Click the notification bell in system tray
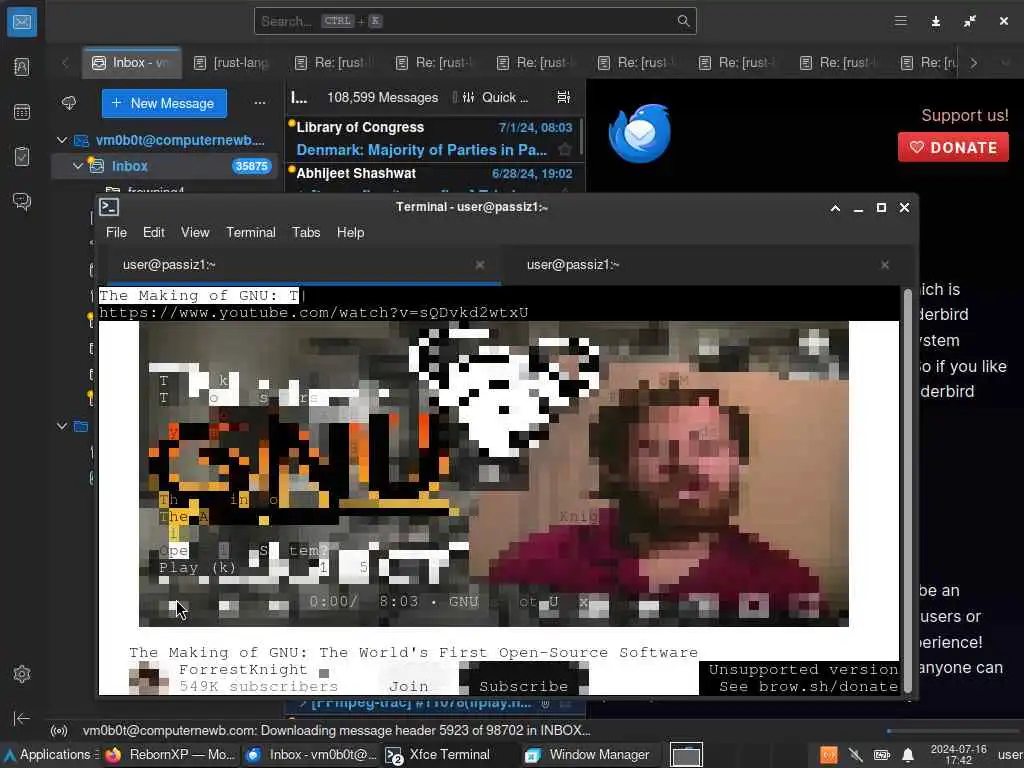 click(908, 756)
